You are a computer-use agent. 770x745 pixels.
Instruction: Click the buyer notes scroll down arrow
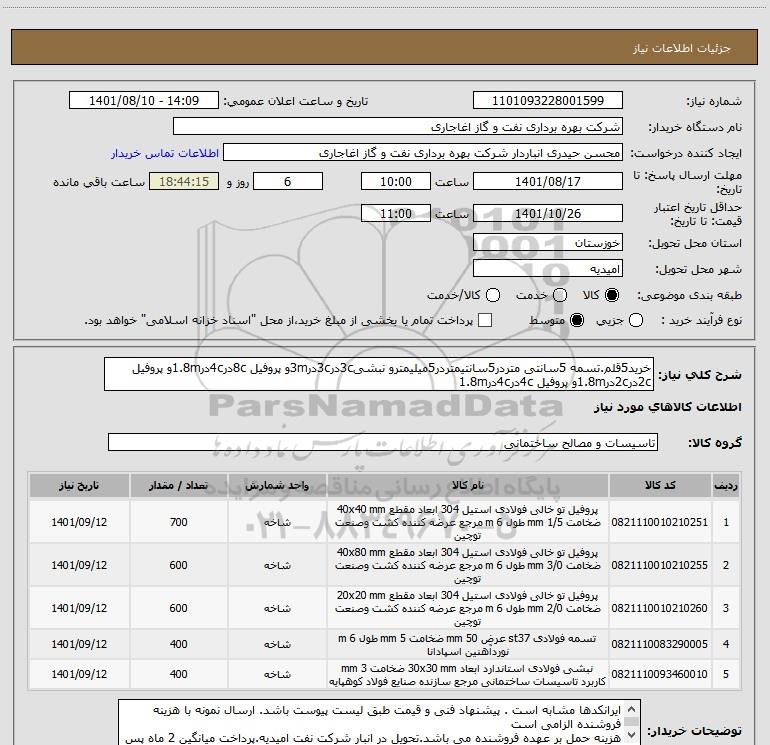coord(632,735)
